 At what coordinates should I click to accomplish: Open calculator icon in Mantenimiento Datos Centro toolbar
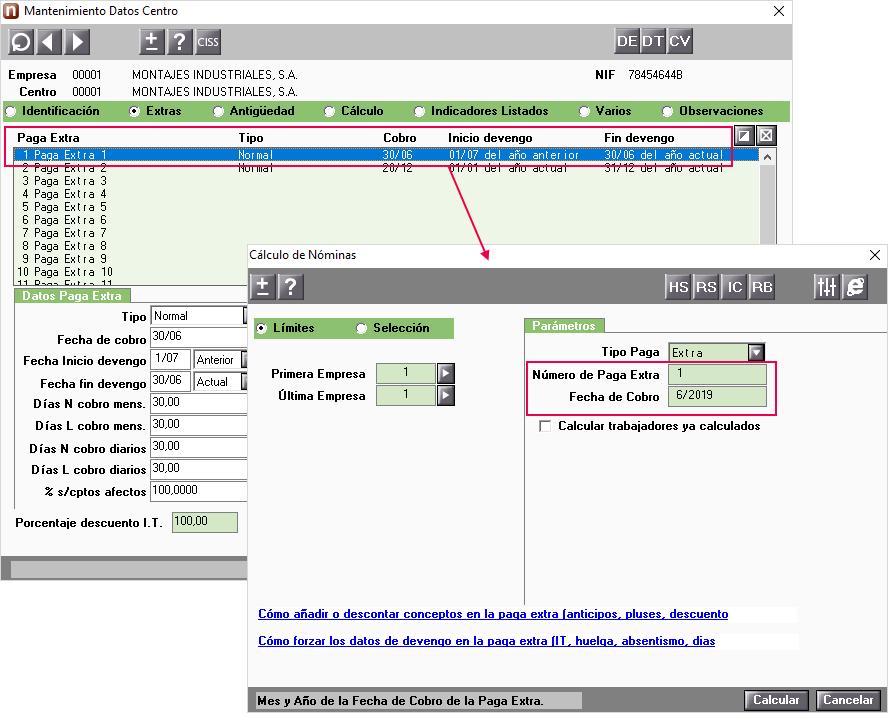pos(152,42)
